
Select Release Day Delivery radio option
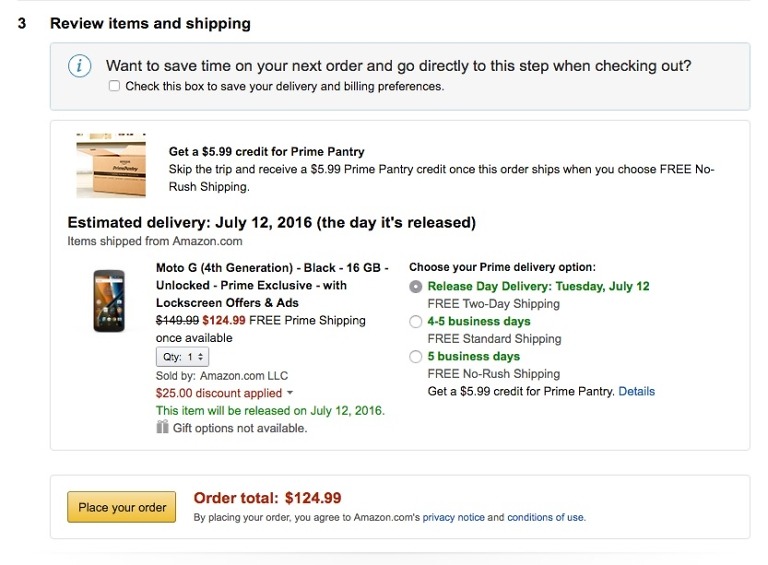417,286
